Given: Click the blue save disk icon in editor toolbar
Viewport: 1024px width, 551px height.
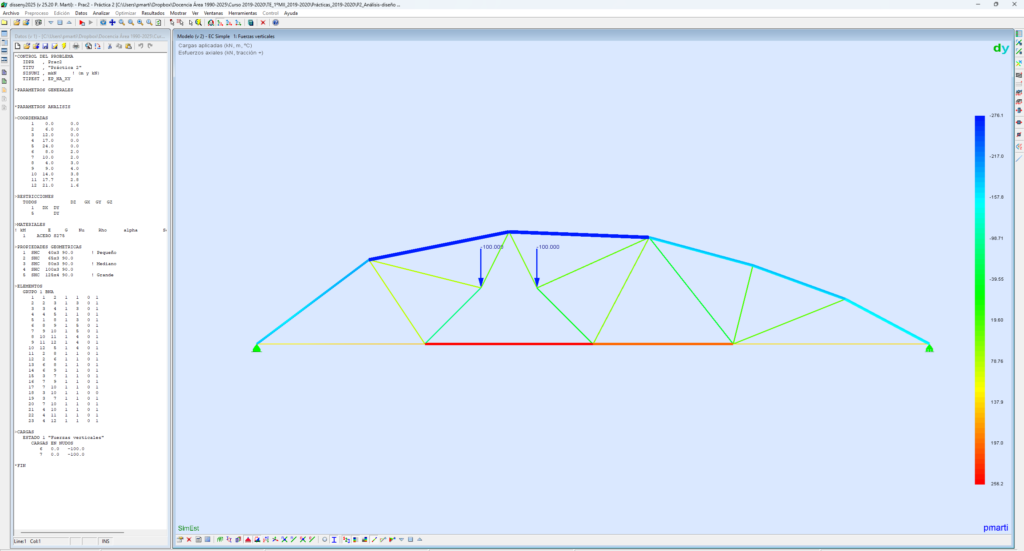Looking at the screenshot, I should click(45, 46).
